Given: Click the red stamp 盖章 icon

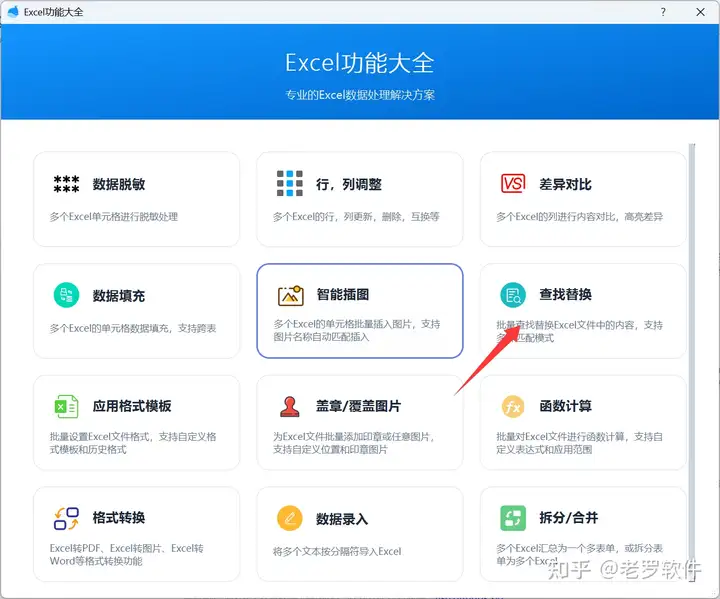Looking at the screenshot, I should pyautogui.click(x=290, y=407).
